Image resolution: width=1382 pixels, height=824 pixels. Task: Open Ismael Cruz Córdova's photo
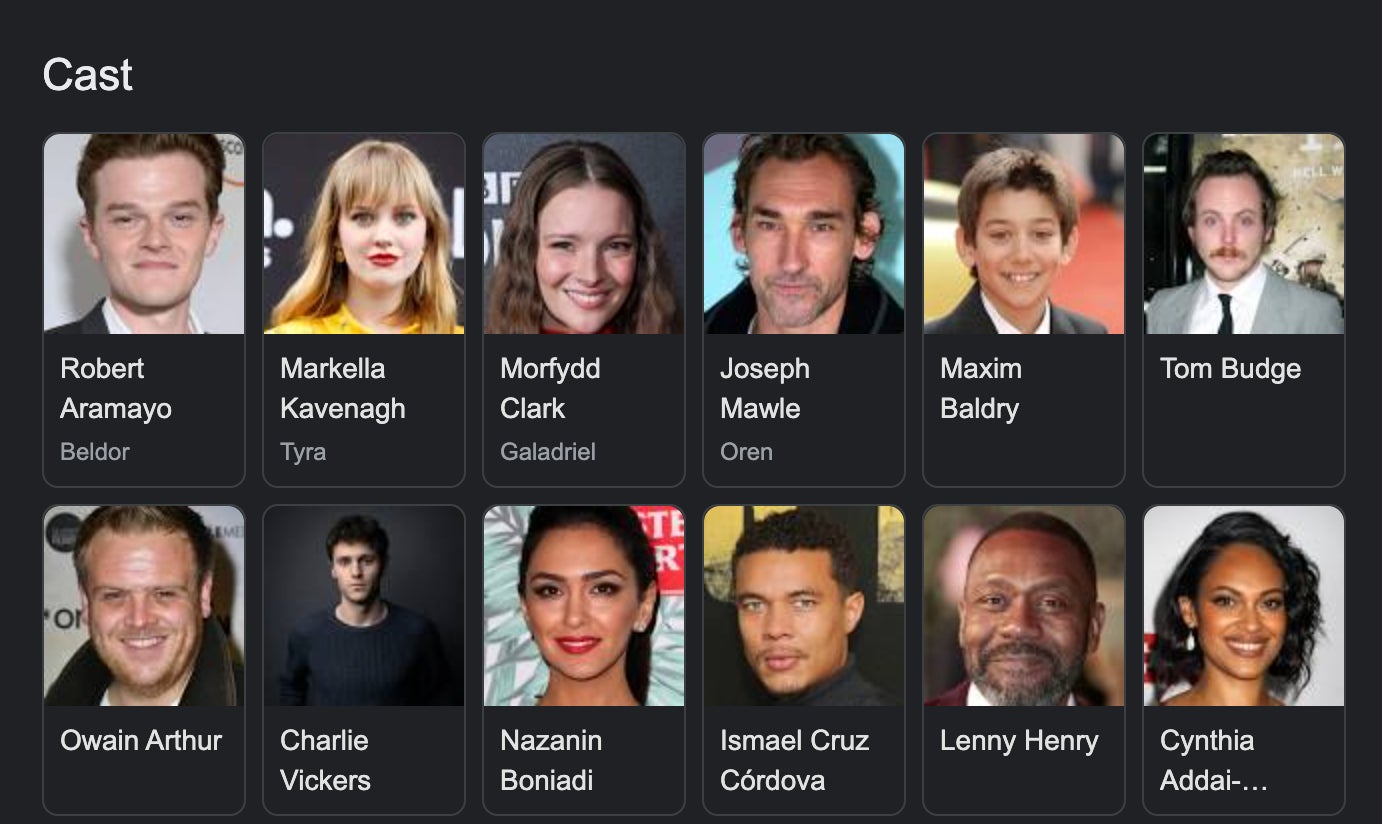804,606
